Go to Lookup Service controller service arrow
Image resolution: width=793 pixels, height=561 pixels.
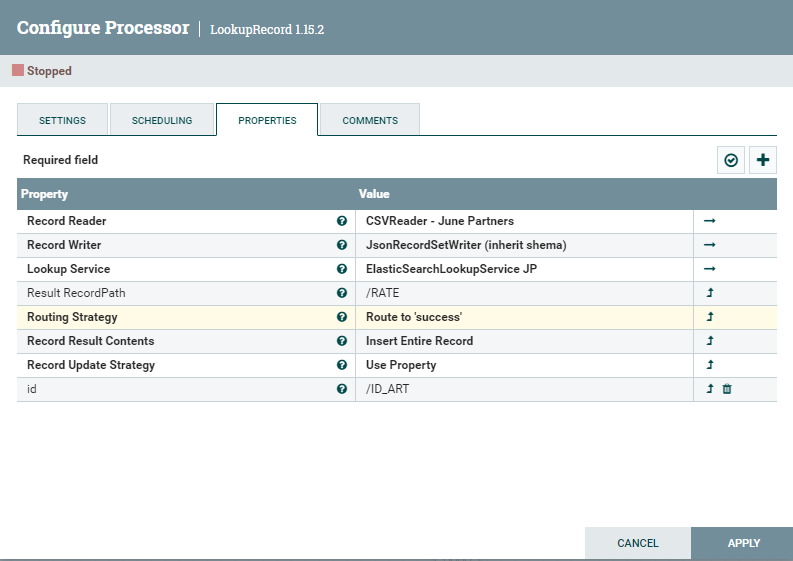(710, 269)
